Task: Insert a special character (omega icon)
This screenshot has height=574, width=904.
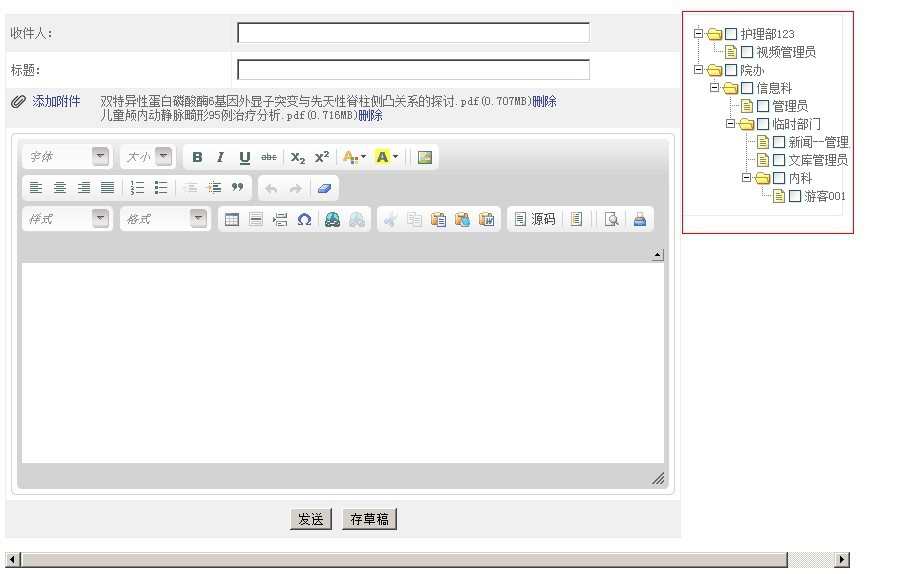Action: (304, 219)
